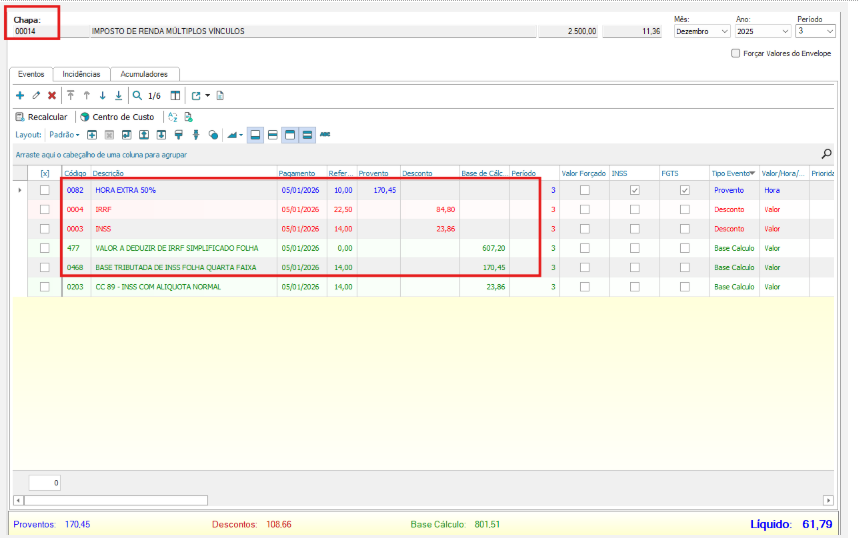The image size is (859, 538).
Task: Open the Tipo Evento column filter arrow
Action: point(753,173)
